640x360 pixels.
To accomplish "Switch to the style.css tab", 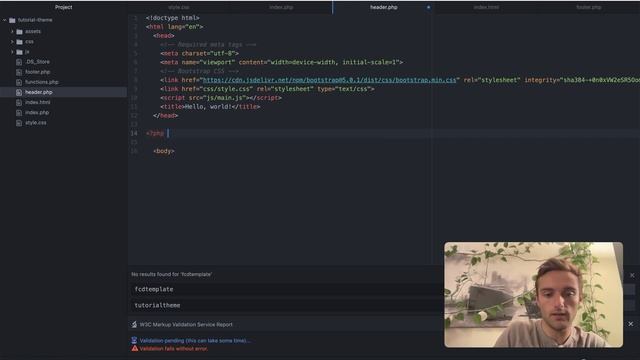I will [x=179, y=7].
